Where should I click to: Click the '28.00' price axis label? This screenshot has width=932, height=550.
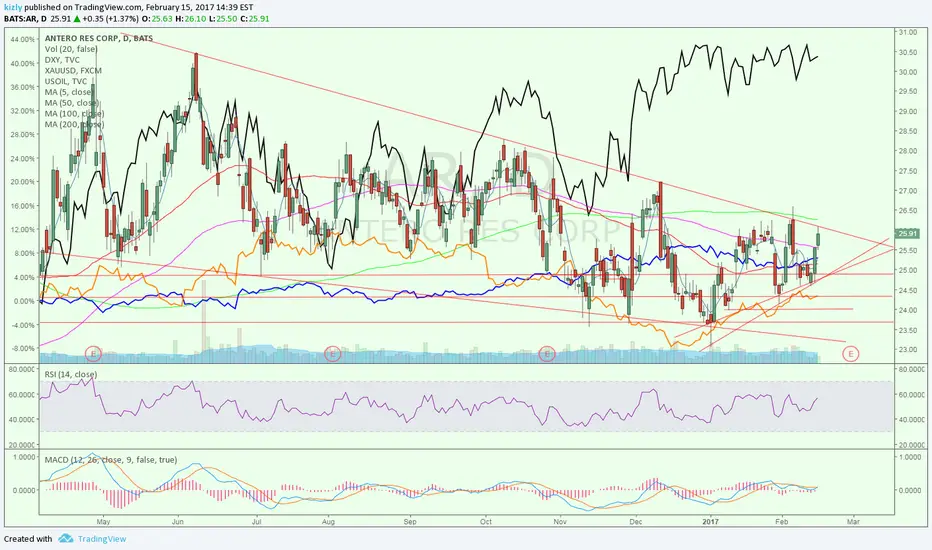pos(907,151)
